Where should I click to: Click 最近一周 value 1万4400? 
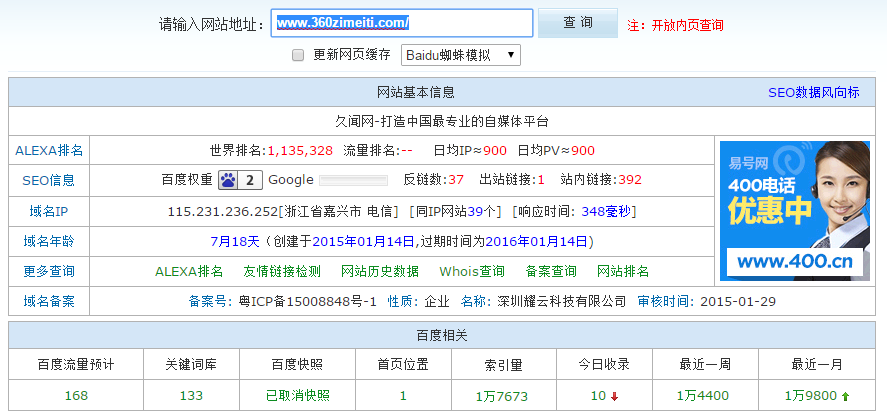coord(703,396)
